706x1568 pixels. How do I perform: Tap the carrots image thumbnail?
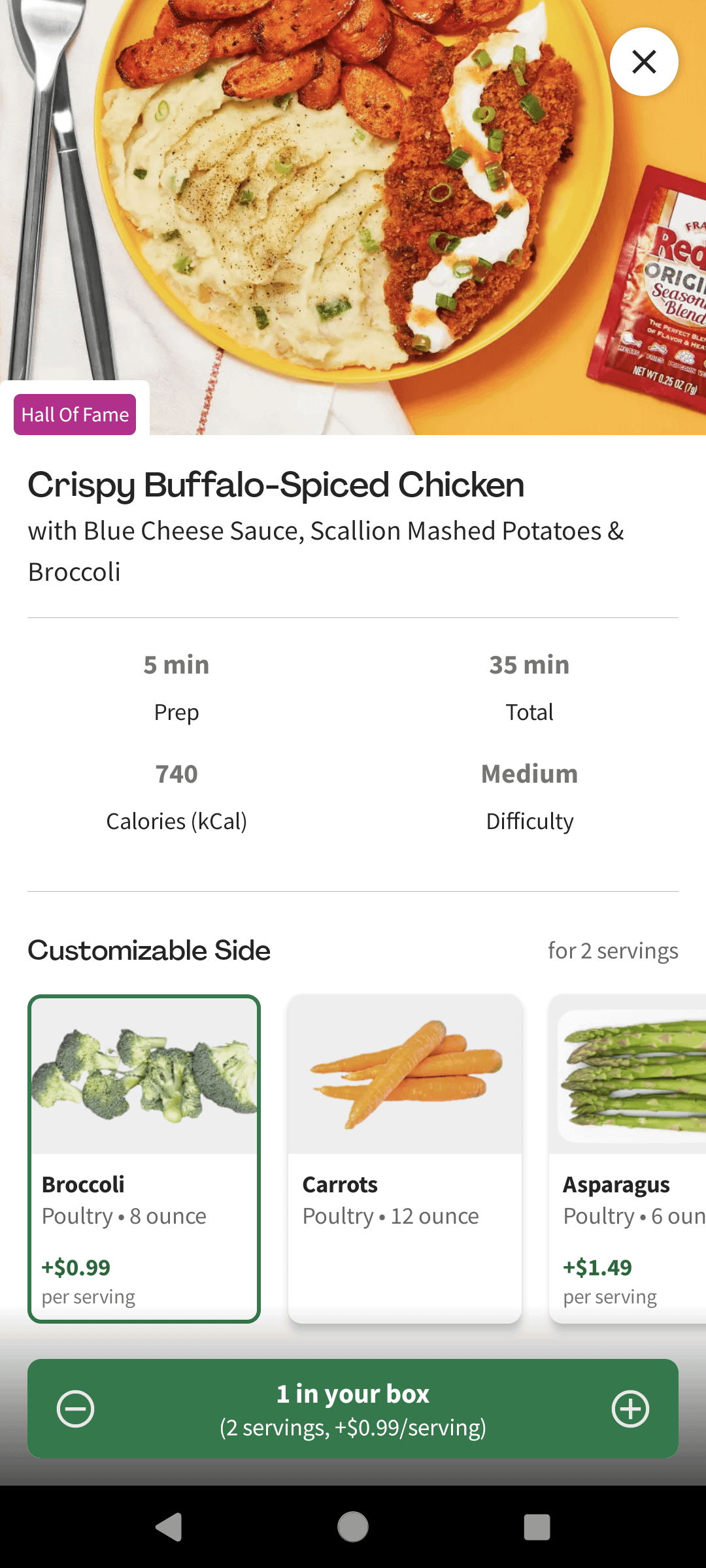point(405,1075)
